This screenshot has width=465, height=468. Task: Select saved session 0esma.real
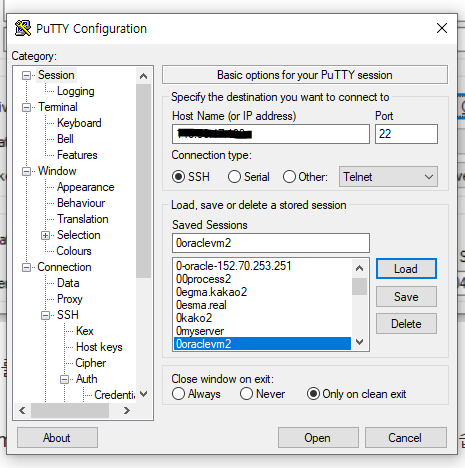262,305
